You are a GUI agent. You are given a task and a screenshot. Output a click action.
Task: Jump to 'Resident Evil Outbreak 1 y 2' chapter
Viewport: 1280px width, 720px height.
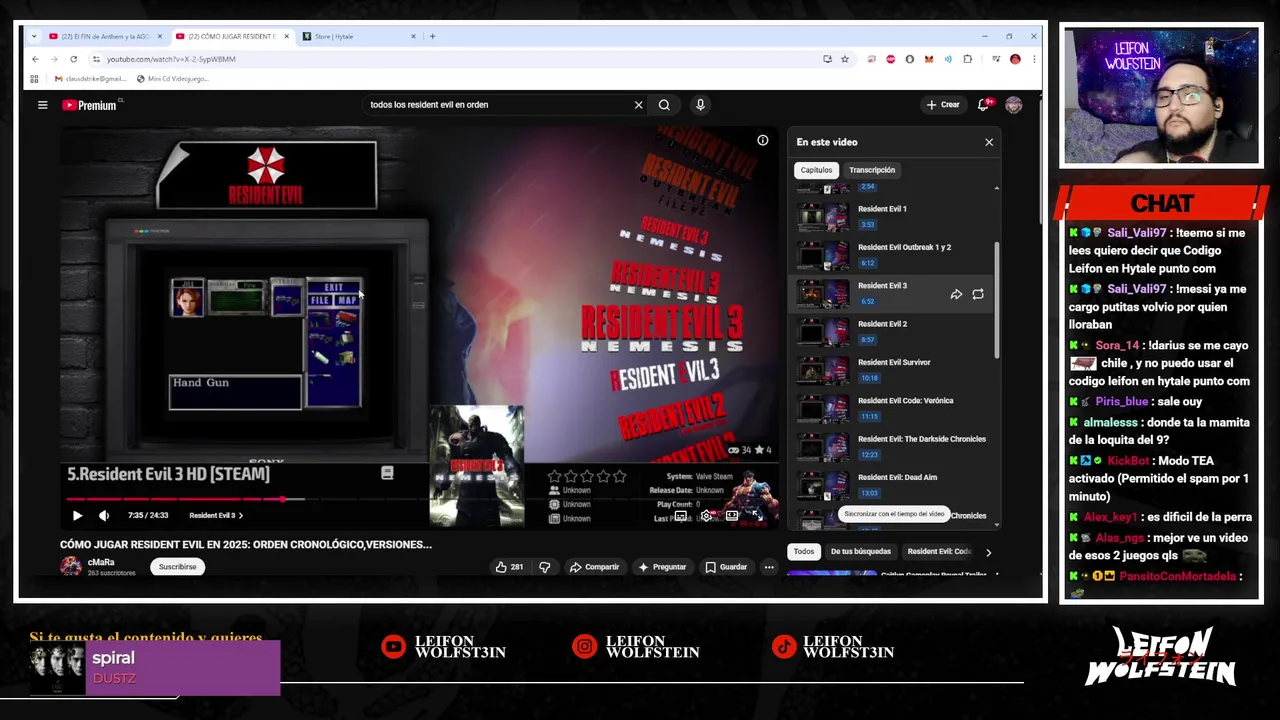(x=890, y=255)
